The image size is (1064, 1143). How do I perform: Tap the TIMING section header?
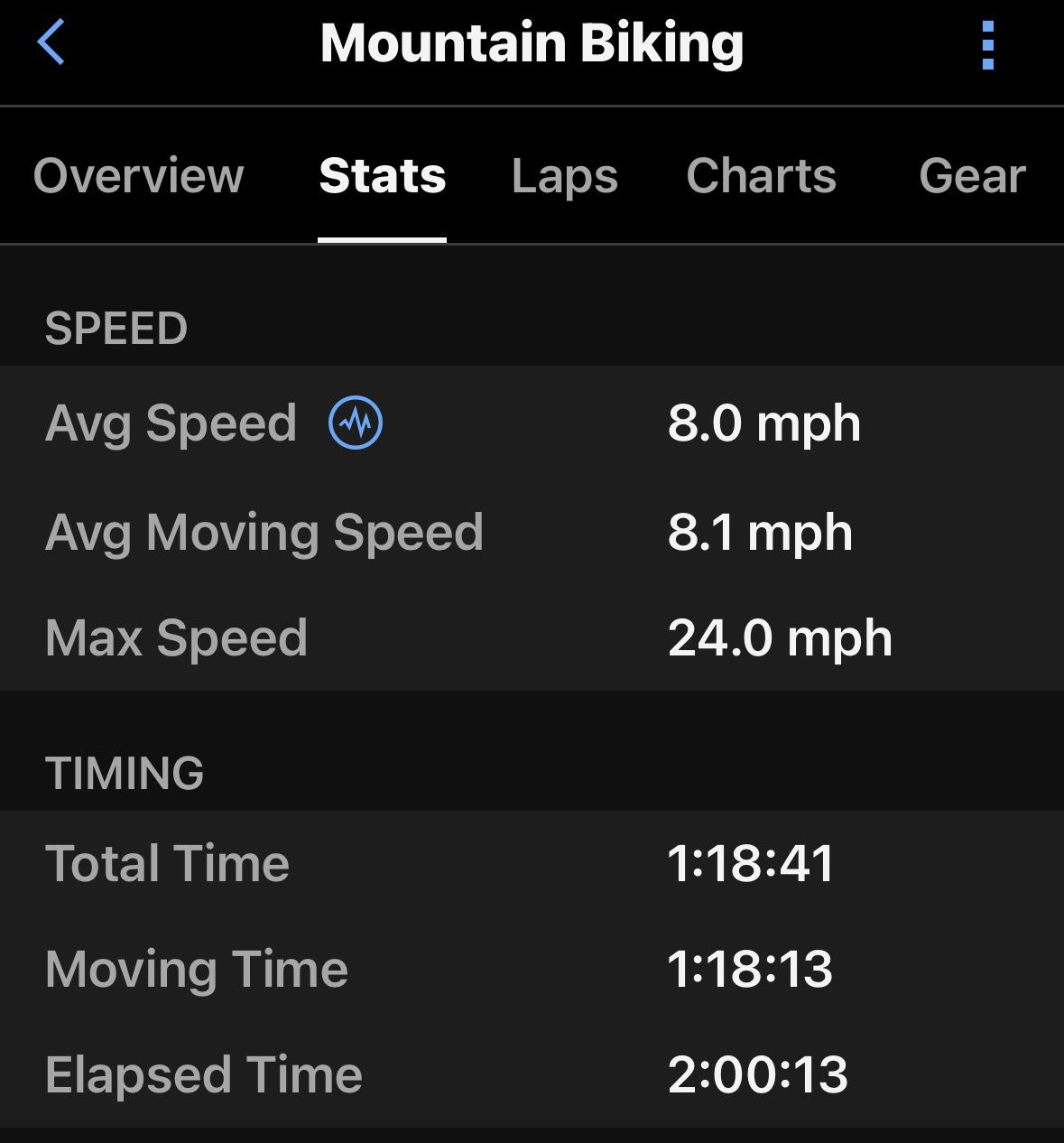pos(125,773)
